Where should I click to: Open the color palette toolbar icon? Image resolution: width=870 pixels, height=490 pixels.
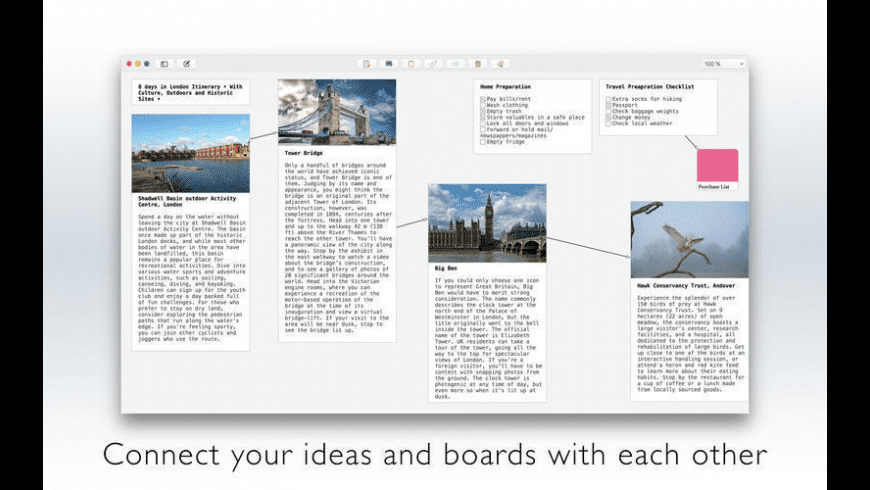(x=500, y=64)
